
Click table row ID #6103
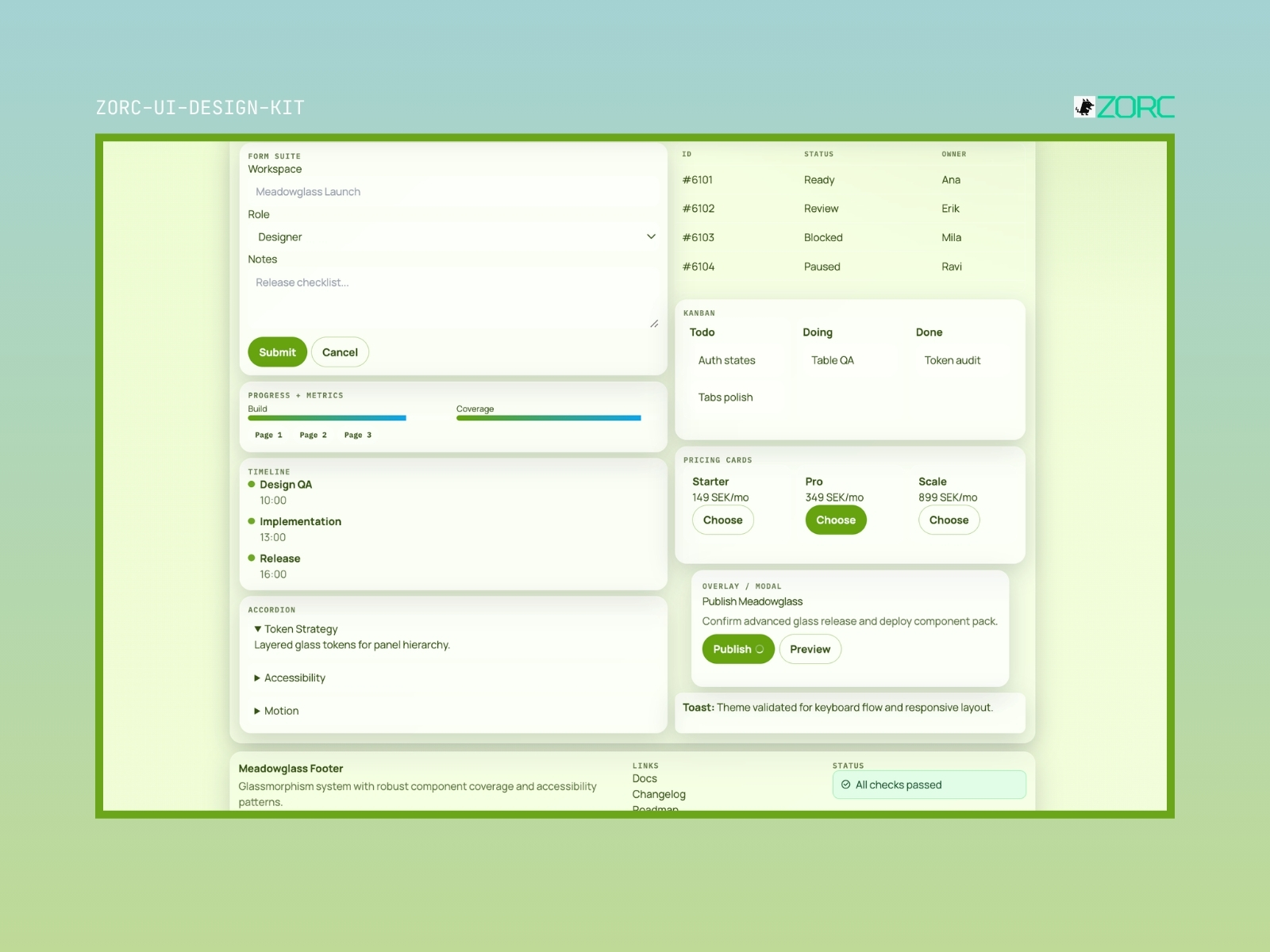(x=698, y=237)
